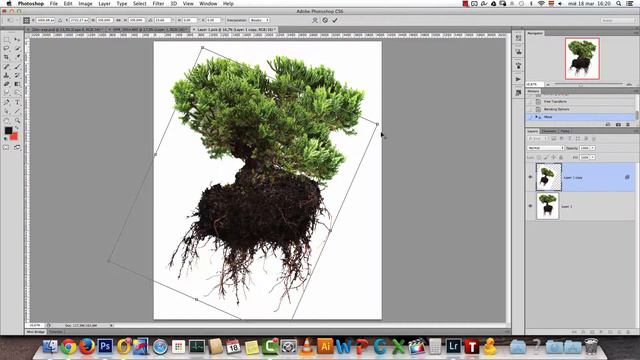Click the Photoshop icon in the Dock
The width and height of the screenshot is (640, 360).
point(105,347)
